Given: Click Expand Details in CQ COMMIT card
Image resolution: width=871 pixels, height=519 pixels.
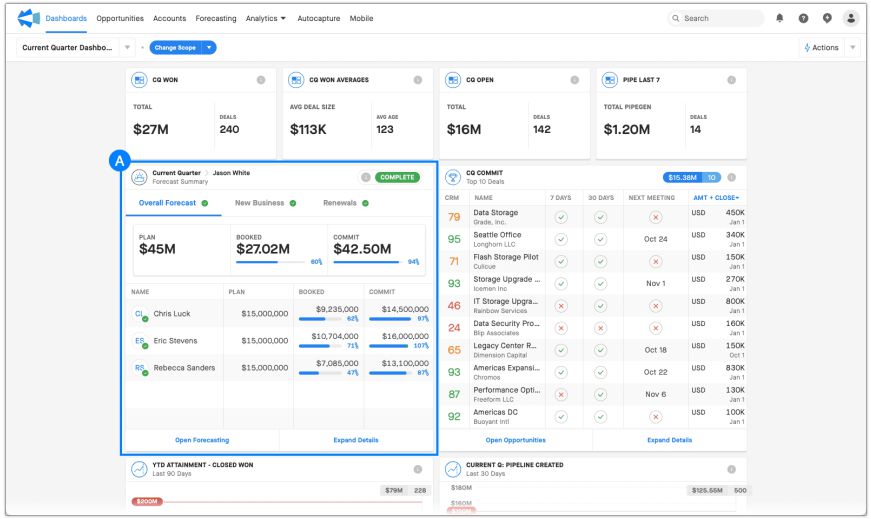Looking at the screenshot, I should click(669, 440).
